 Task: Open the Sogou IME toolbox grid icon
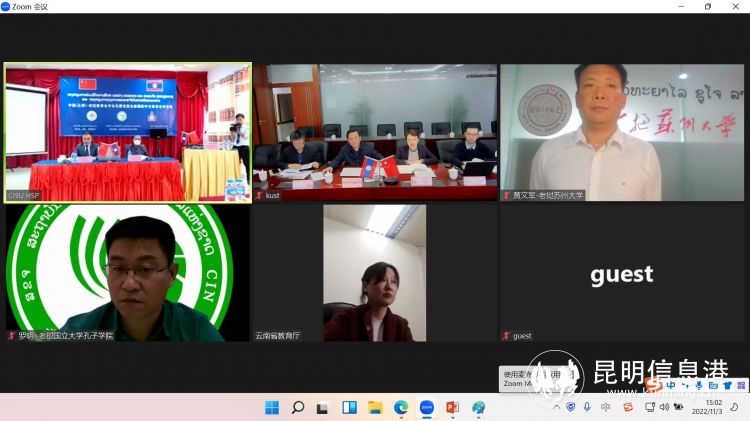[x=740, y=385]
